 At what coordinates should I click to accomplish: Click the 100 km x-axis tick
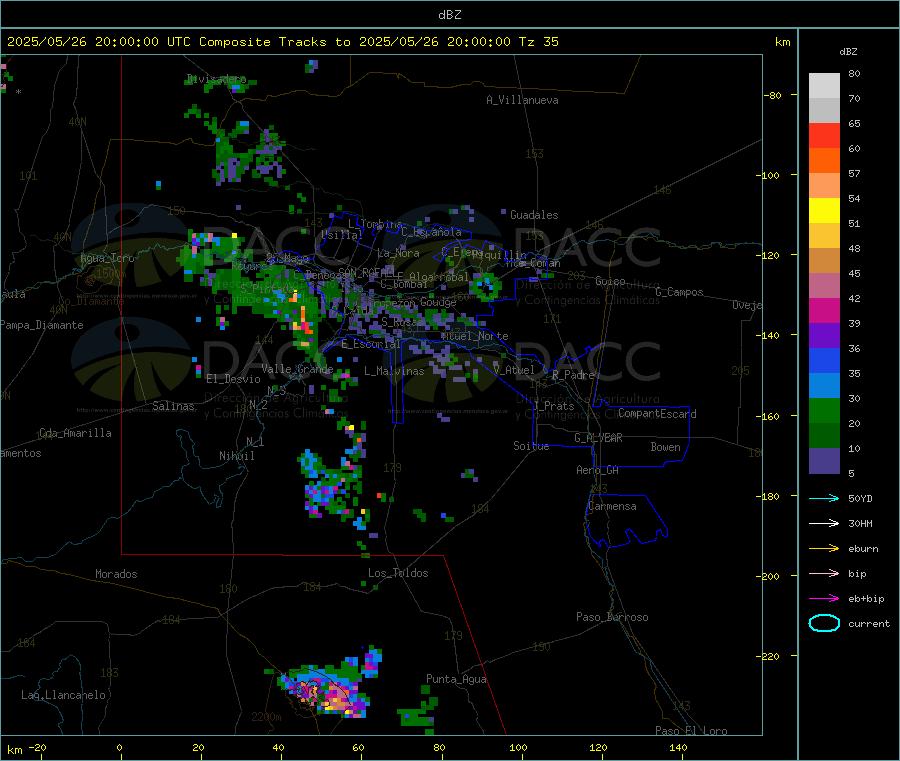coord(518,747)
